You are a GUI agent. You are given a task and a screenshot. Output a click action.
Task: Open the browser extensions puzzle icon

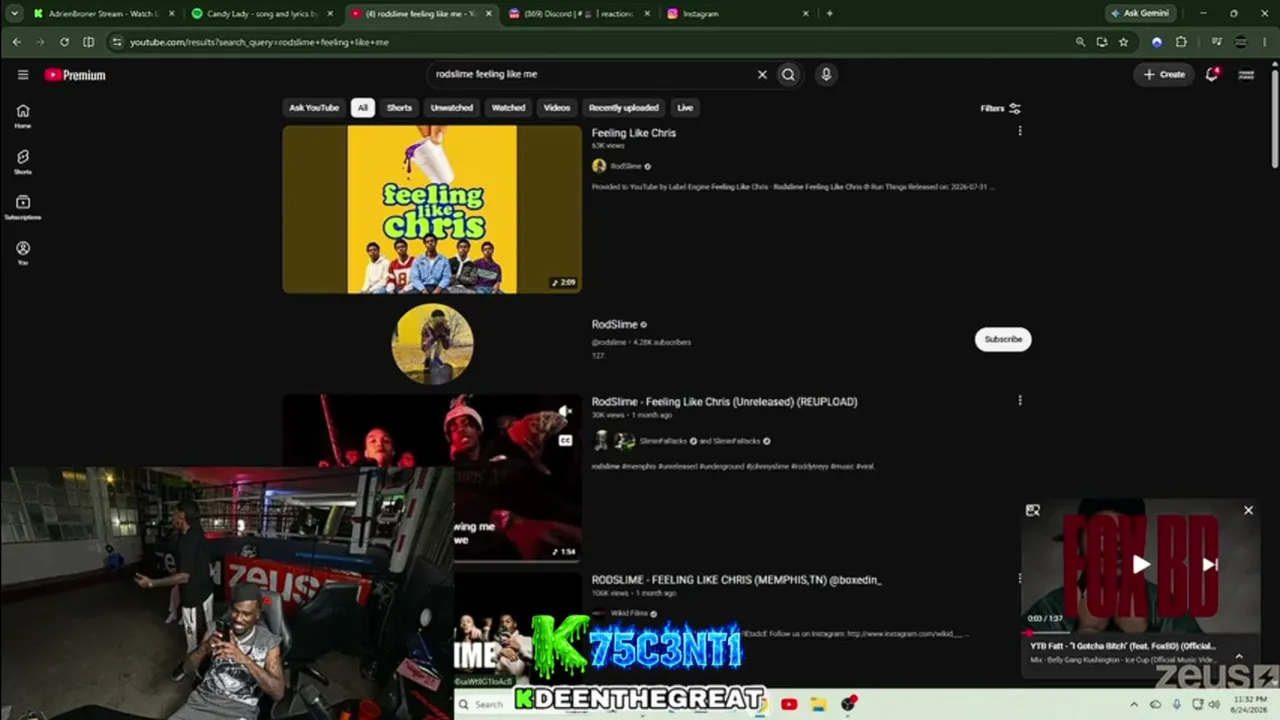click(x=1181, y=42)
